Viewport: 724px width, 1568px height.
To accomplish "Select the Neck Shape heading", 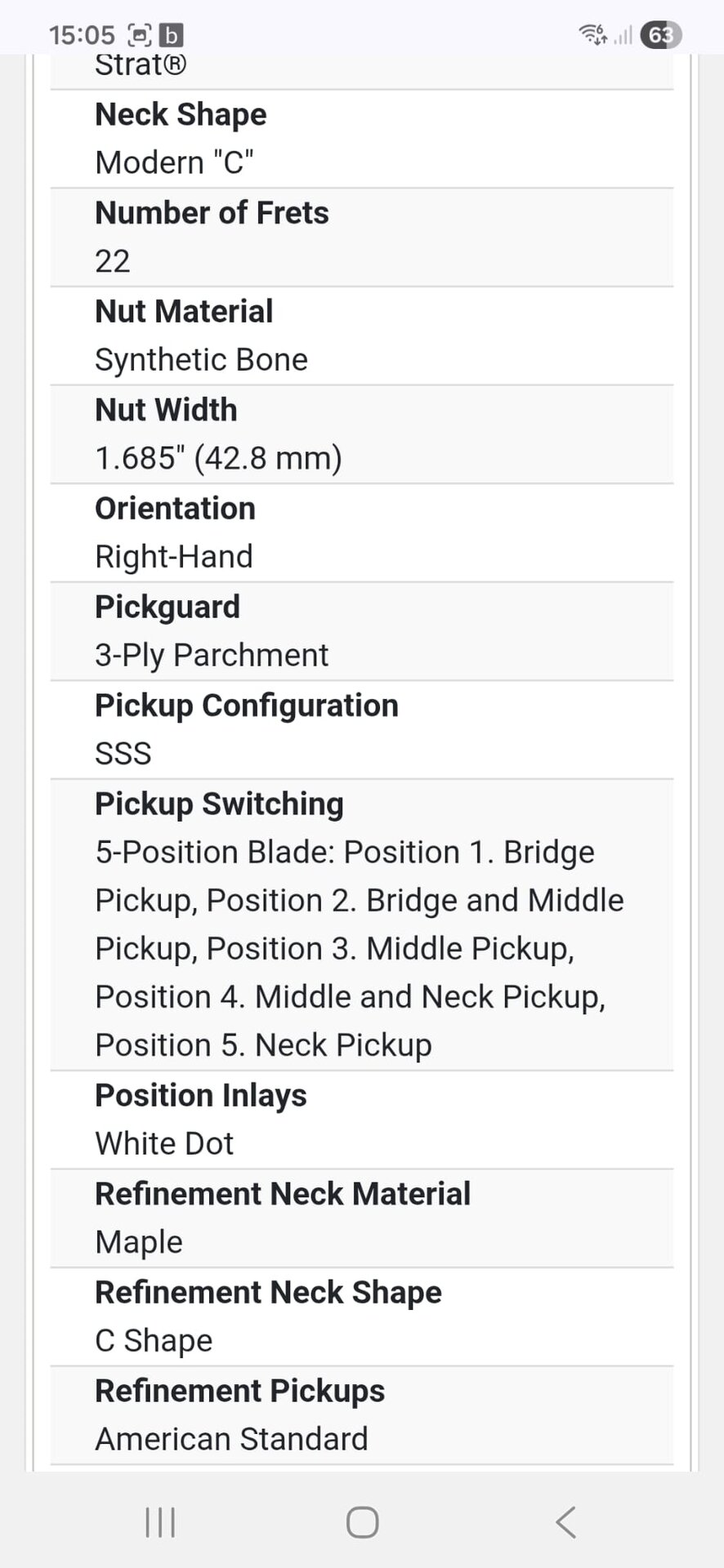I will (181, 114).
